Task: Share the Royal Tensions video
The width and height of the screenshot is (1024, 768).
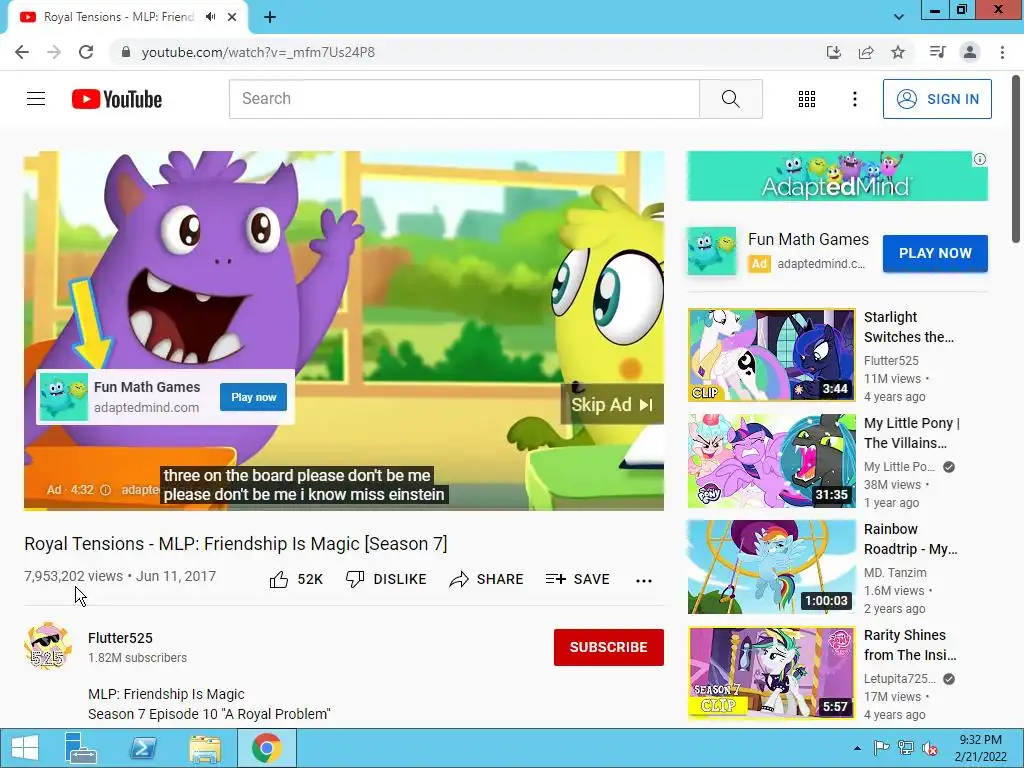Action: (487, 579)
